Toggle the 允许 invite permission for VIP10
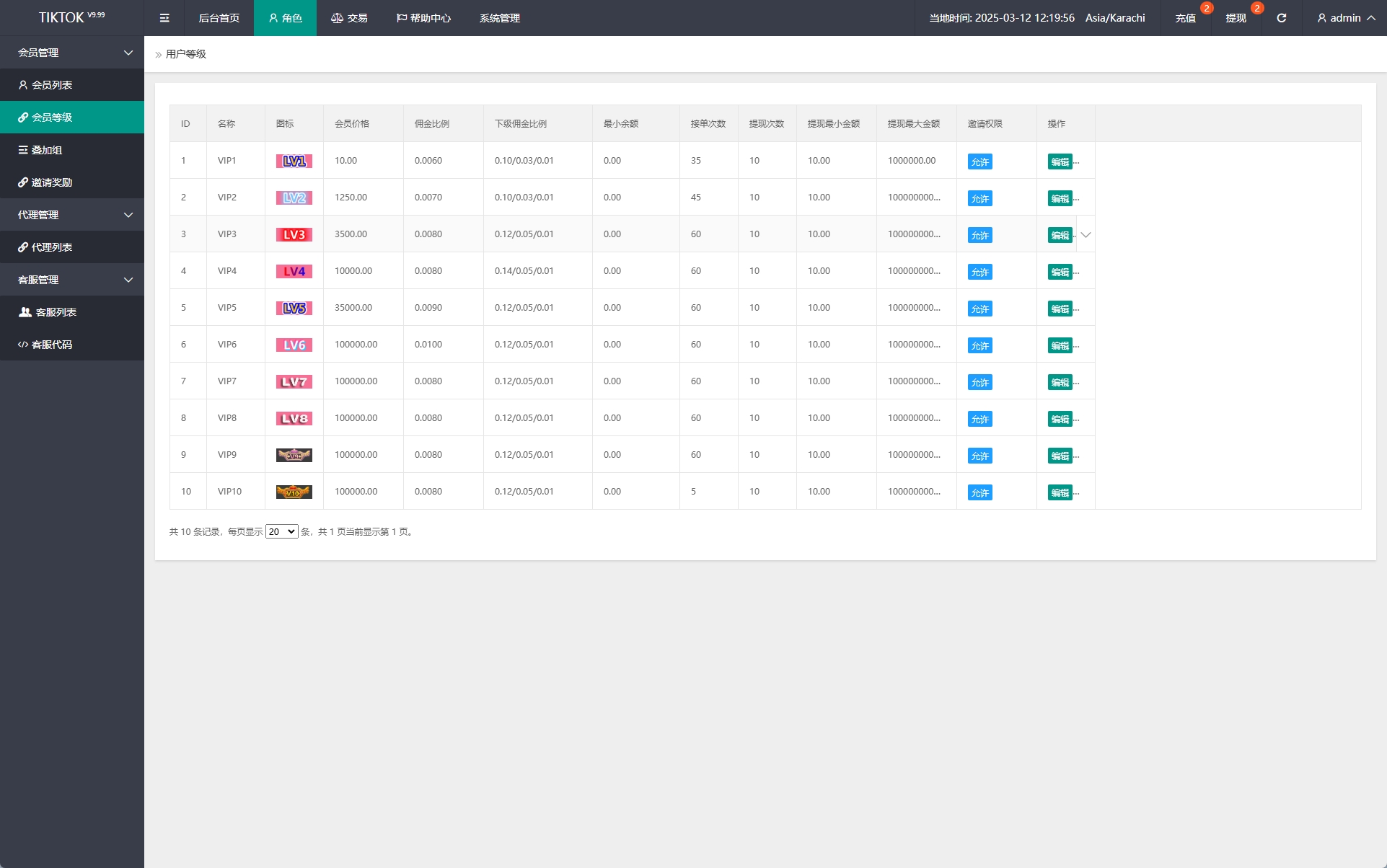The image size is (1387, 868). [979, 493]
